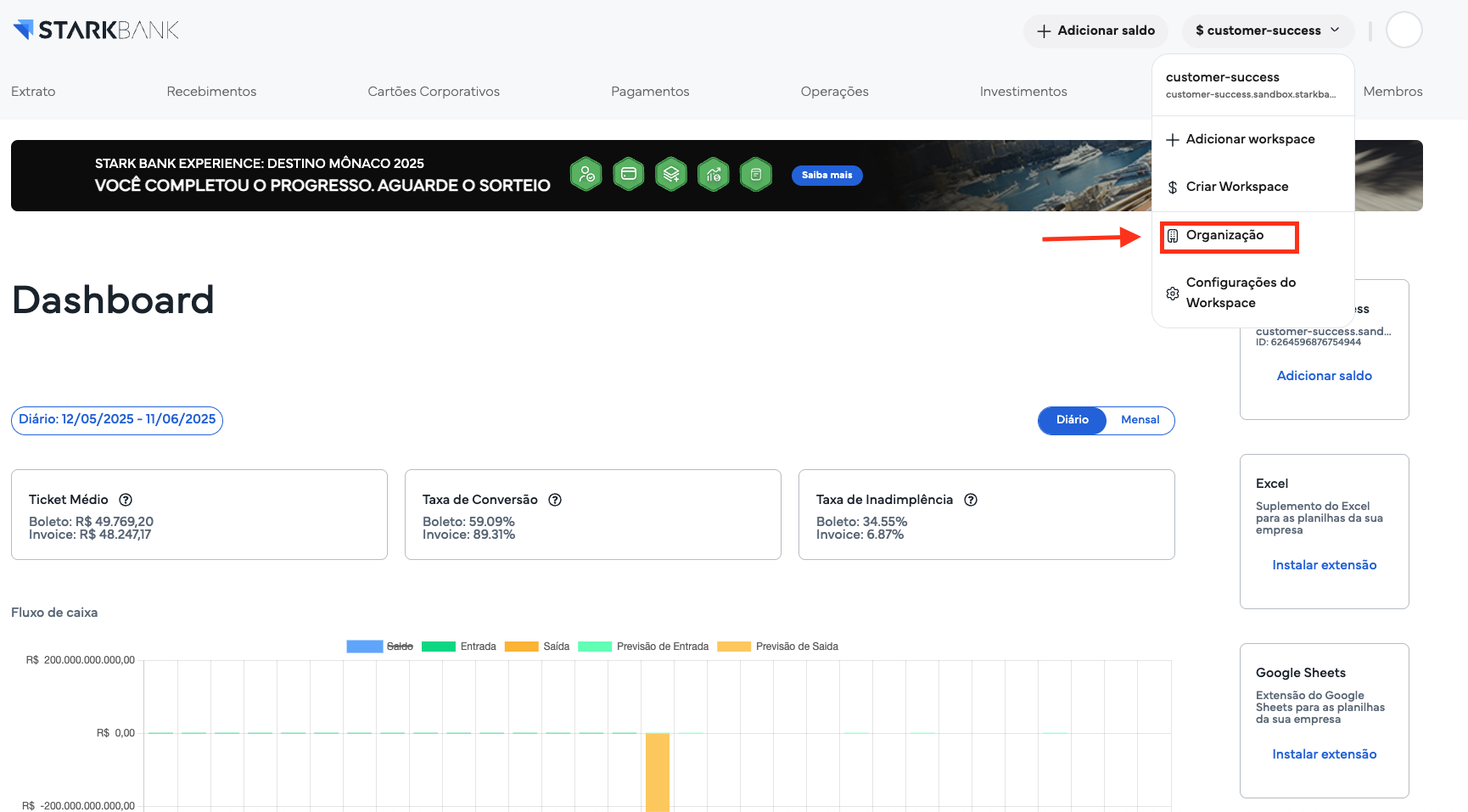Open Membros tab

(x=1392, y=92)
